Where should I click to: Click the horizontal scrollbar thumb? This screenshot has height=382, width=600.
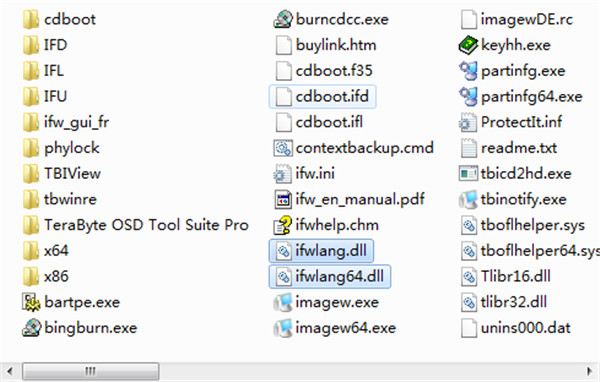[x=91, y=371]
